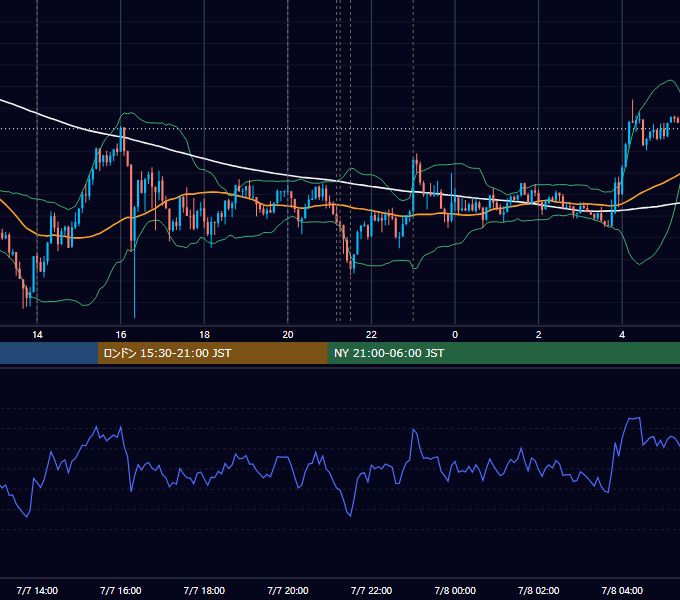Click the price axis label 0

pyautogui.click(x=455, y=335)
